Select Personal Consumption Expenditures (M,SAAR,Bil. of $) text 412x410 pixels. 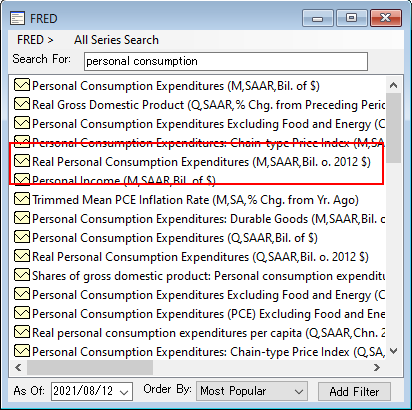(176, 86)
